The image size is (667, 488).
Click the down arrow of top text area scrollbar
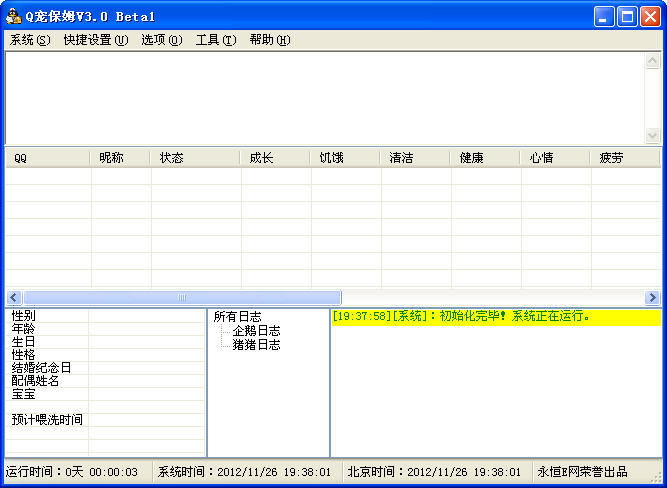coord(652,136)
